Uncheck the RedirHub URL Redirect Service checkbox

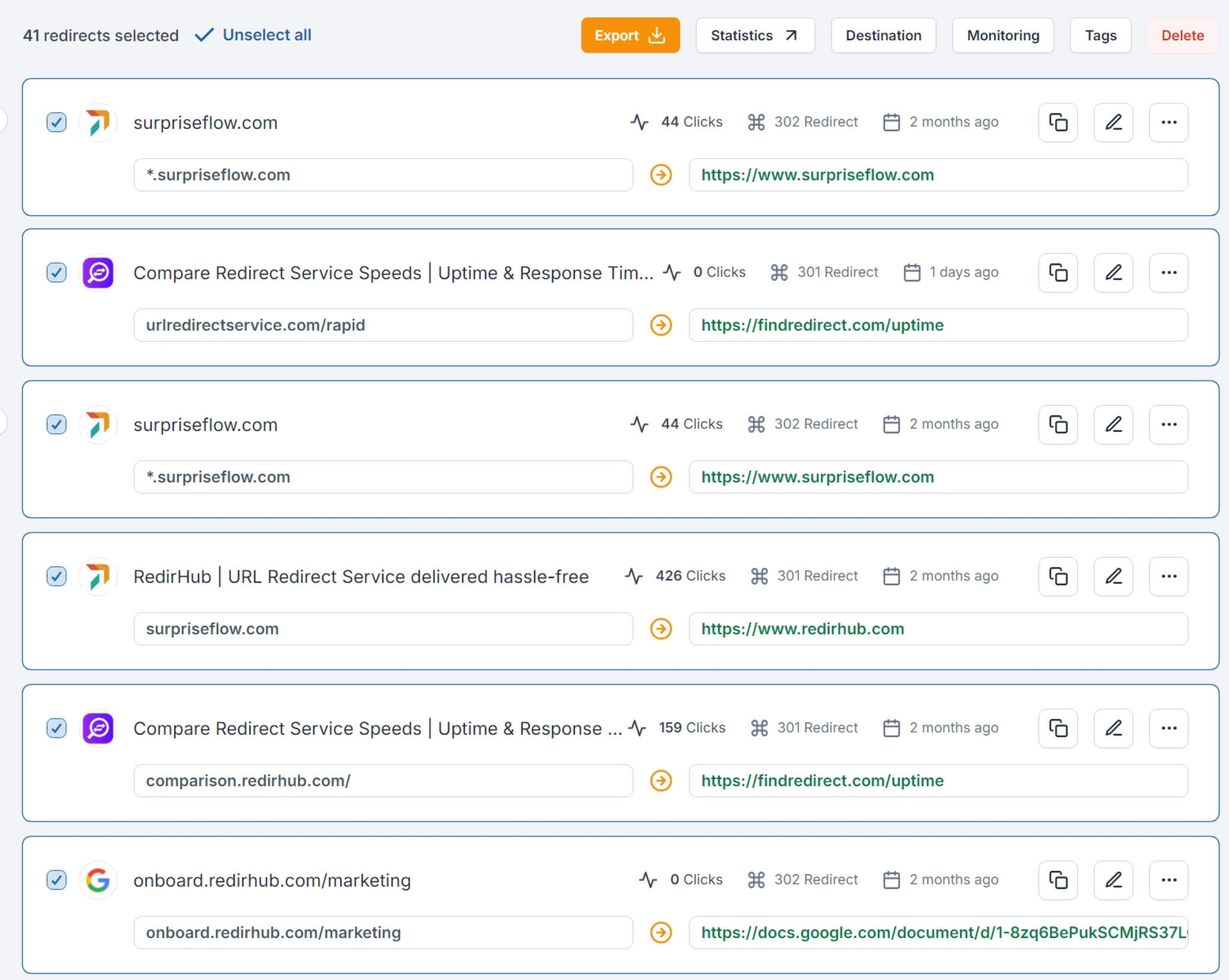click(56, 577)
